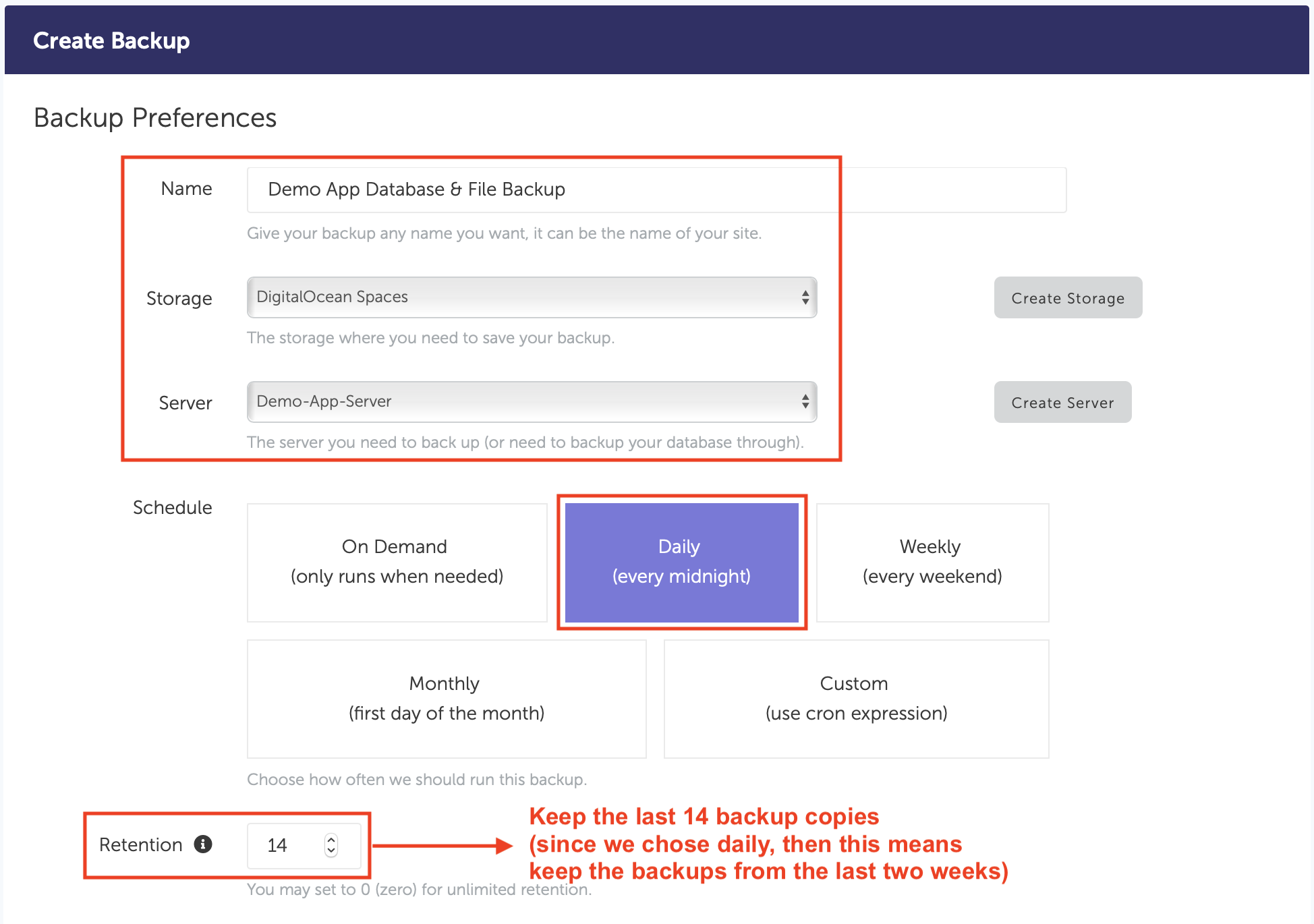This screenshot has width=1314, height=924.
Task: Click into the backup Name field
Action: point(656,190)
